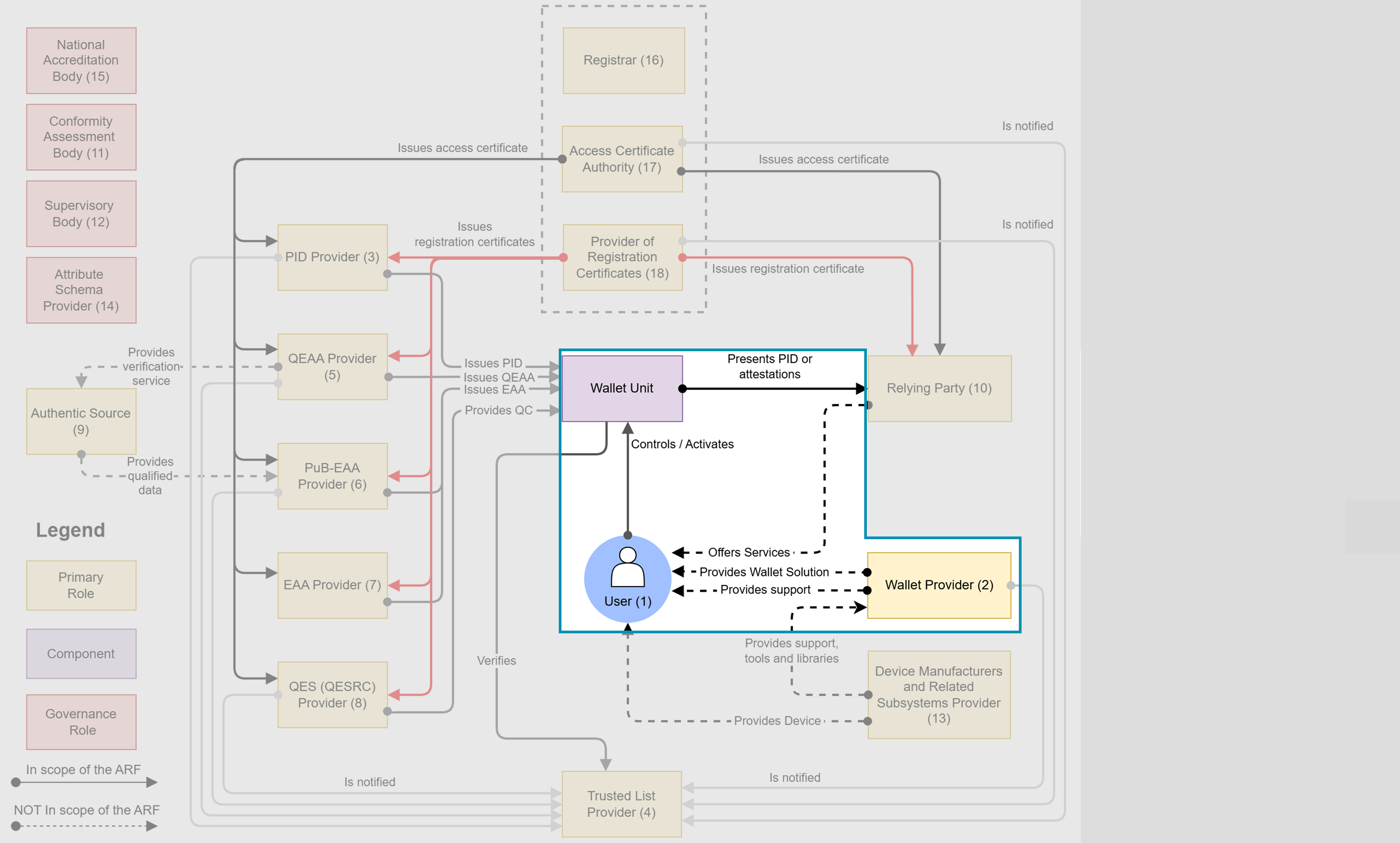Select the Primary Role color swatch
This screenshot has height=843, width=1400.
tap(81, 585)
